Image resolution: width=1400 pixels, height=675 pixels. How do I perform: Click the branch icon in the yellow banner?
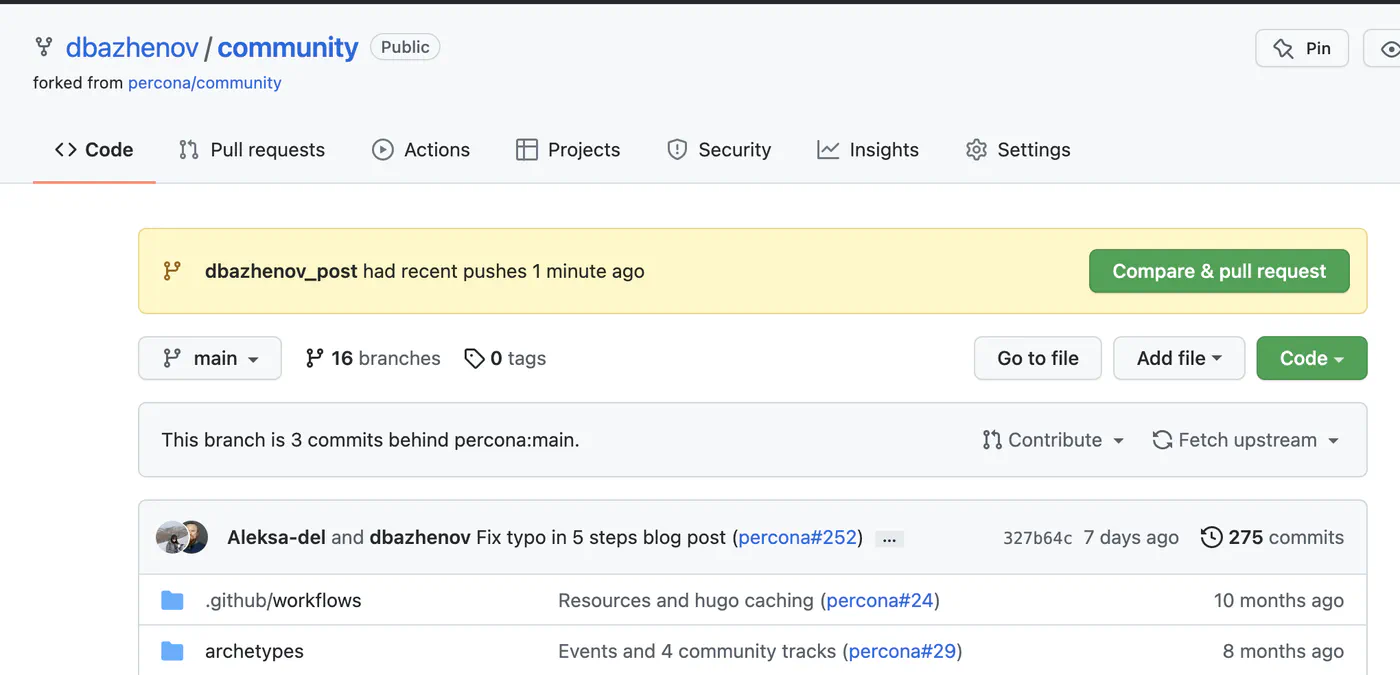coord(172,271)
